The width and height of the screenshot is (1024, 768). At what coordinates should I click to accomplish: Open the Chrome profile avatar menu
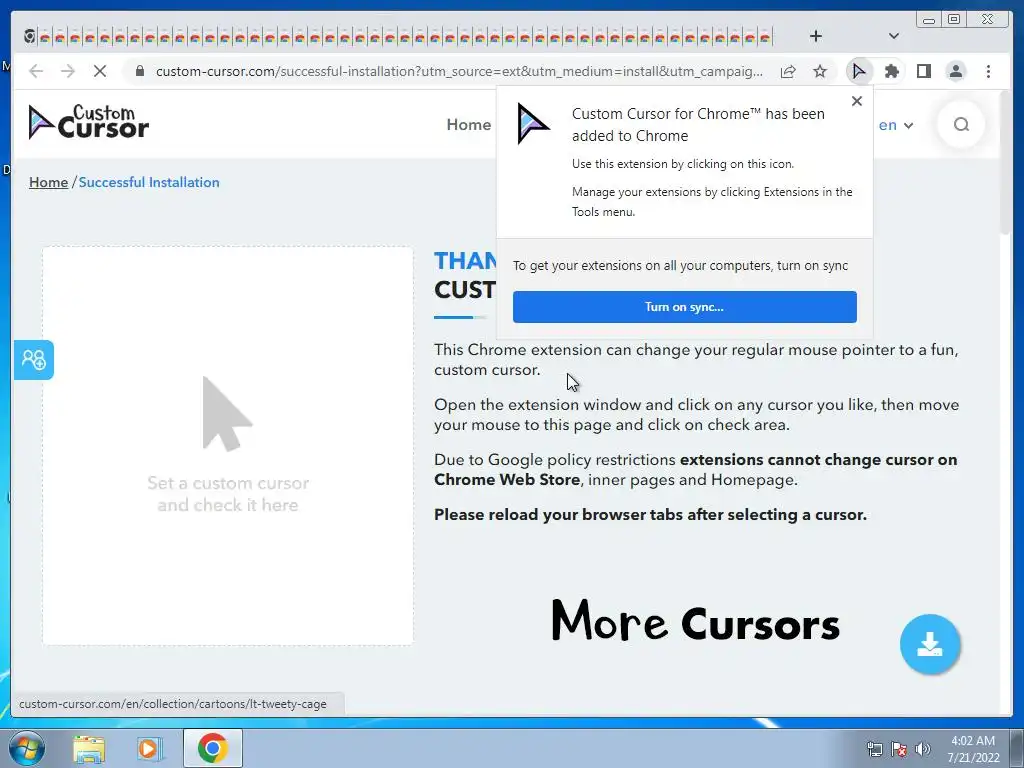pyautogui.click(x=955, y=71)
